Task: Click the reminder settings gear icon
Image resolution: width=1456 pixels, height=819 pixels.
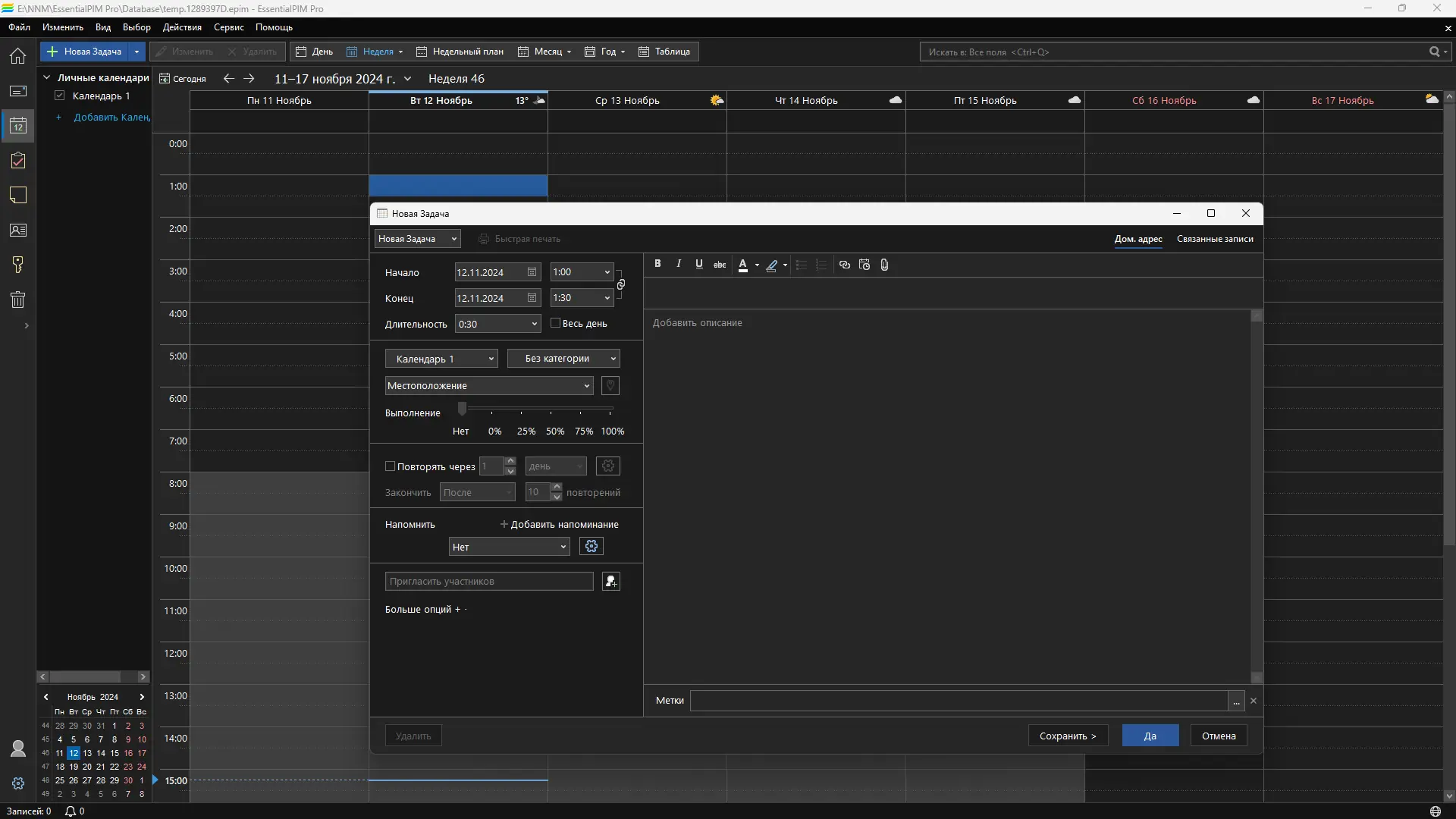Action: 591,546
